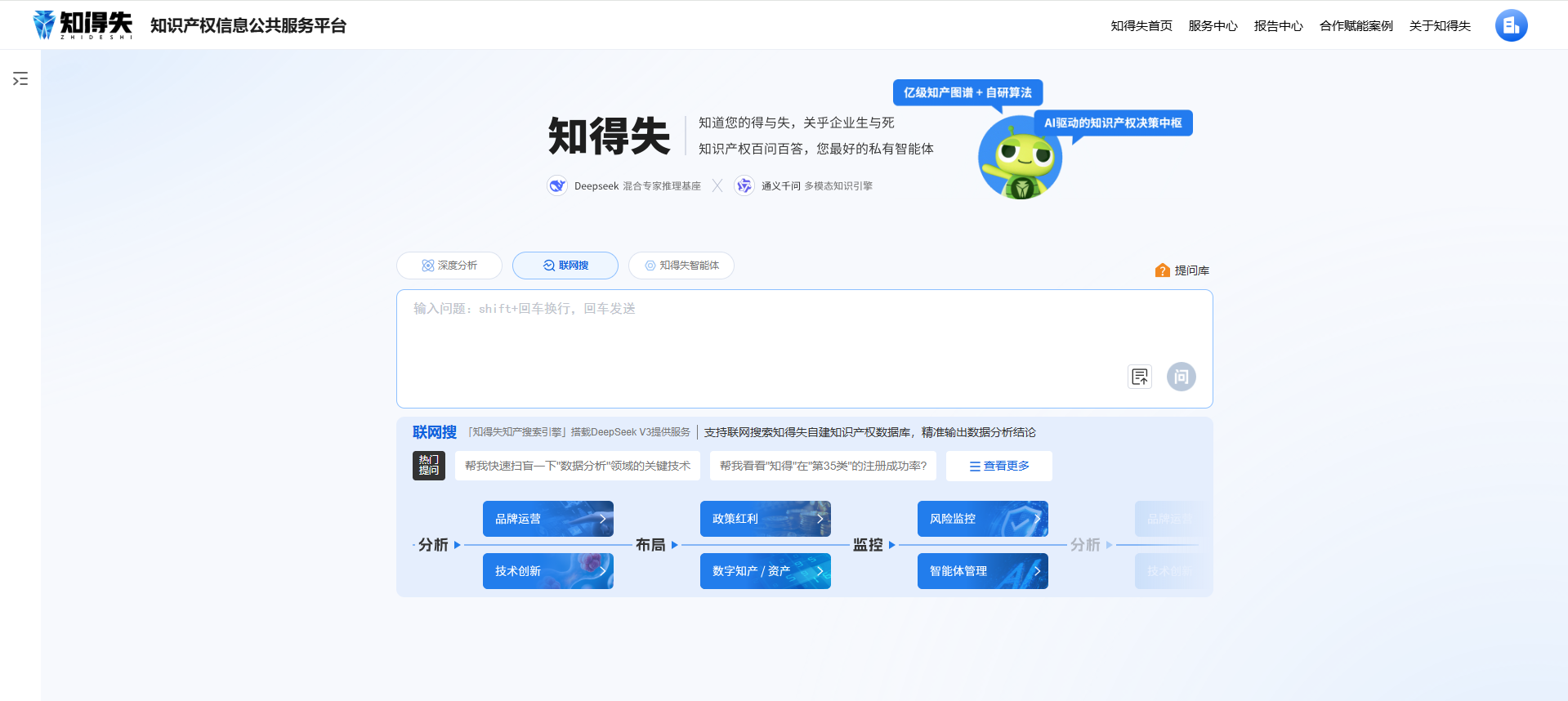Open the blue user avatar icon
1568x701 pixels.
pos(1511,25)
